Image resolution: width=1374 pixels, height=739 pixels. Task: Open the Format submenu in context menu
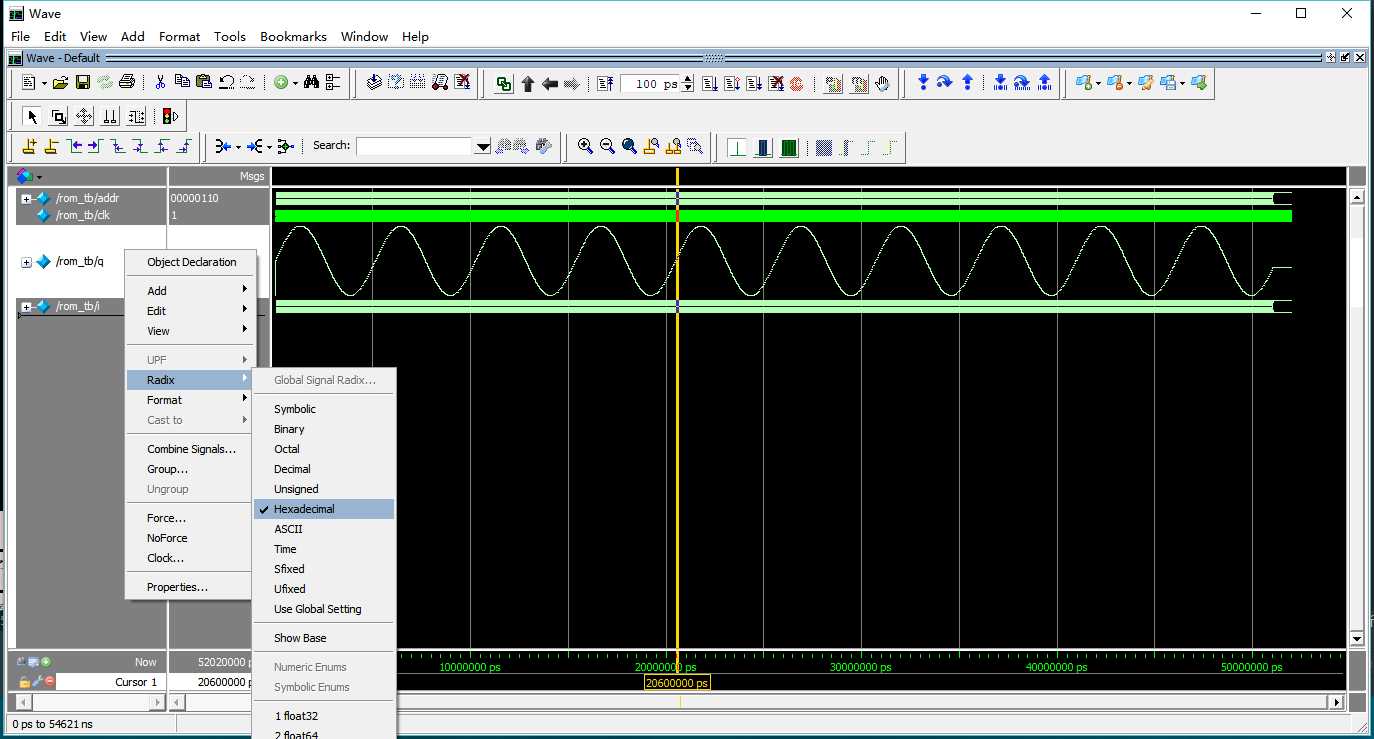point(190,400)
